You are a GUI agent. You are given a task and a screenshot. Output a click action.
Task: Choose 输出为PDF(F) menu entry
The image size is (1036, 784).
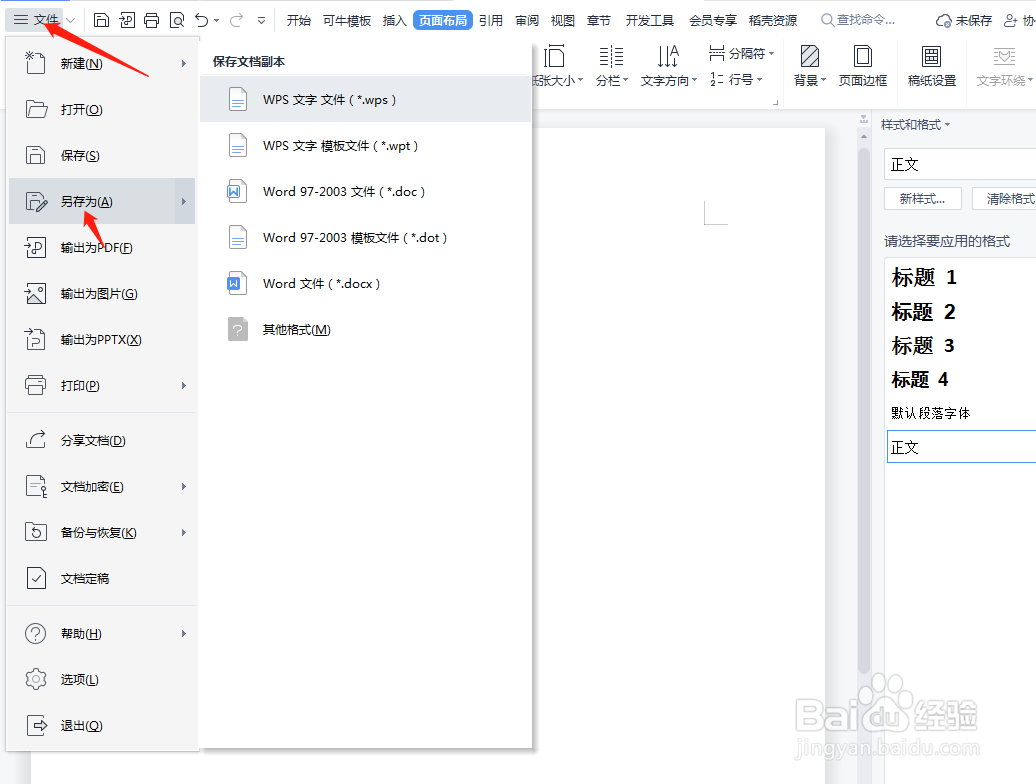102,248
